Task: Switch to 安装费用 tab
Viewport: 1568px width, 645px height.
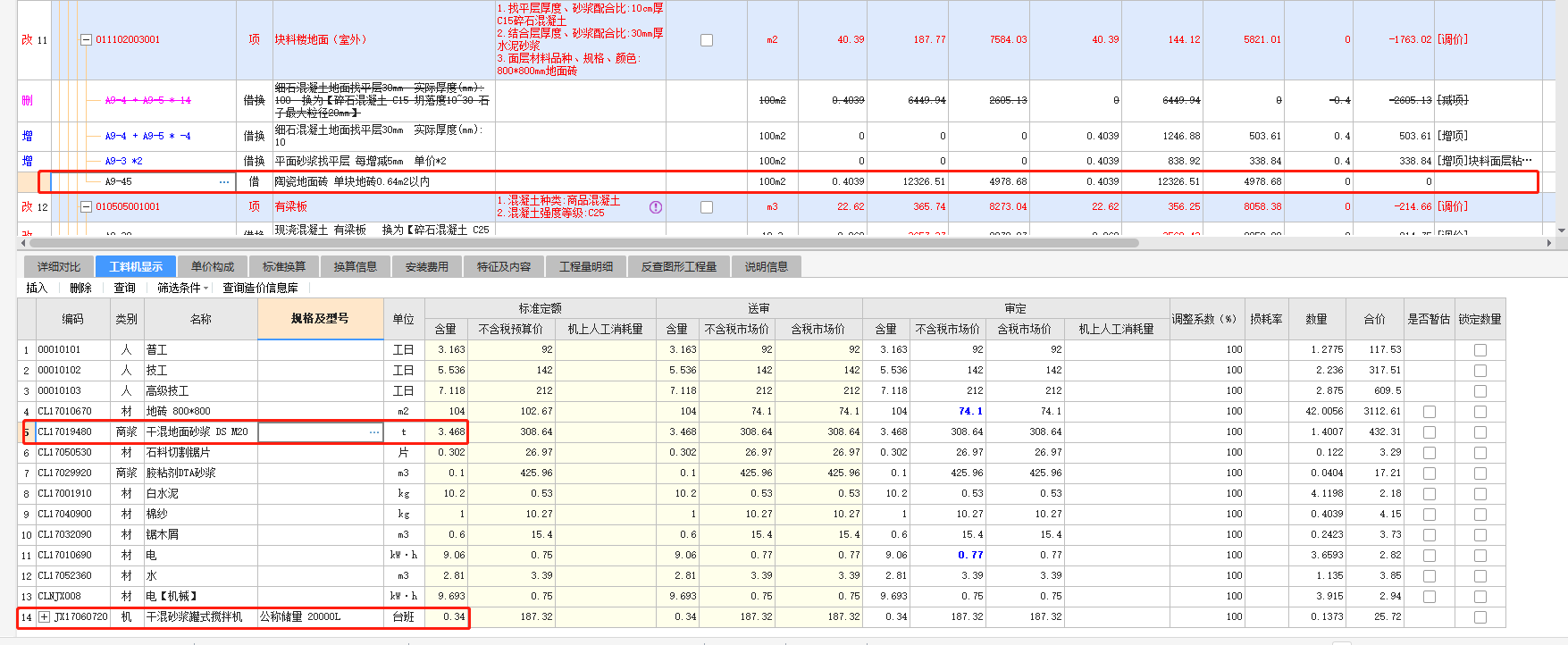Action: point(427,266)
